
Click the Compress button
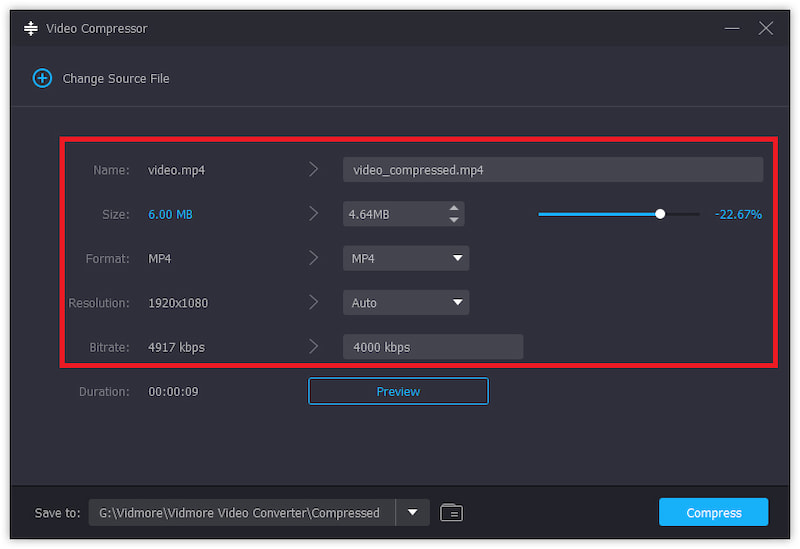pos(713,512)
